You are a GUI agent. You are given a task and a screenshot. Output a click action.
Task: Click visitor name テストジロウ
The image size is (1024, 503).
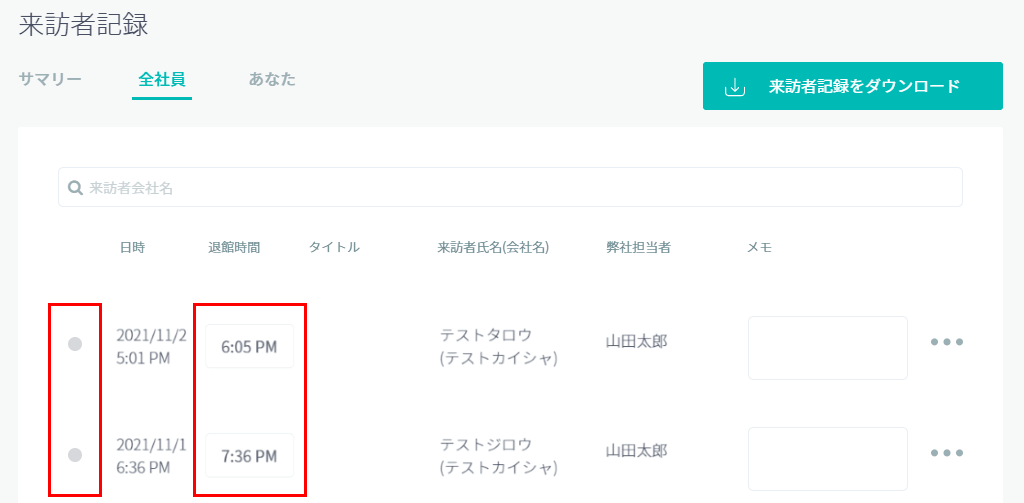[486, 445]
